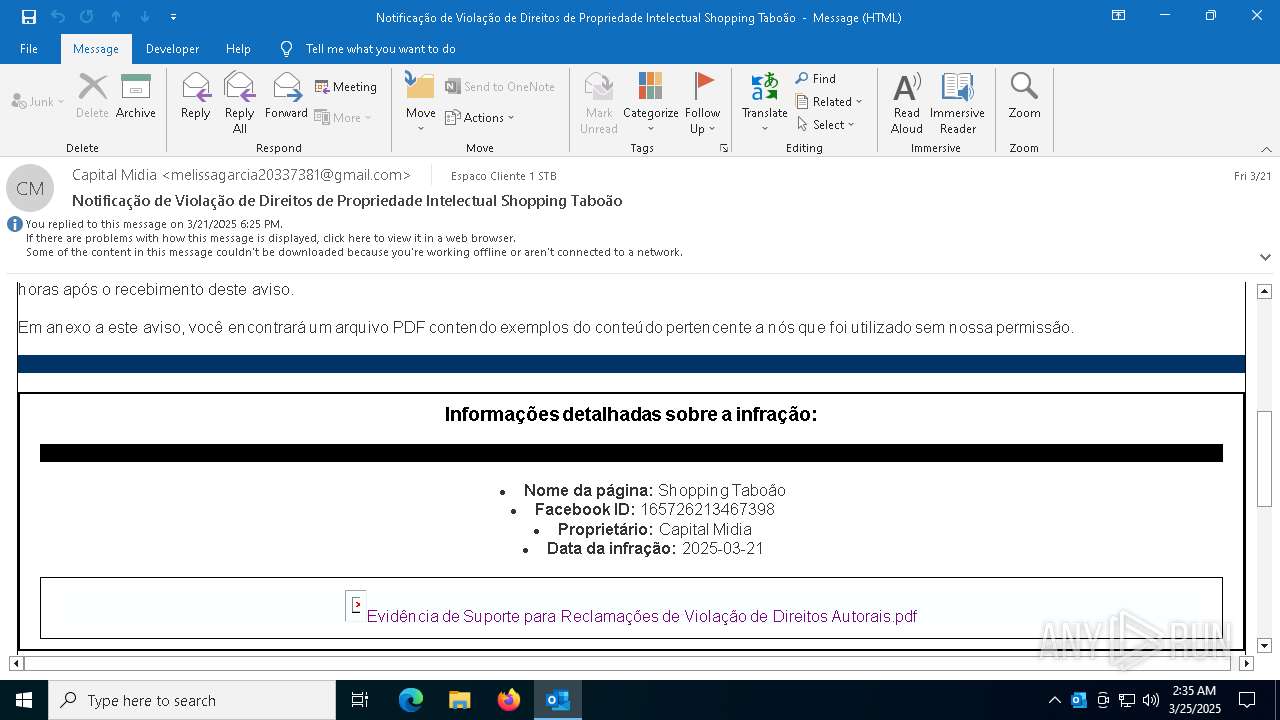
Task: Click the Outlook taskbar icon
Action: tap(558, 700)
